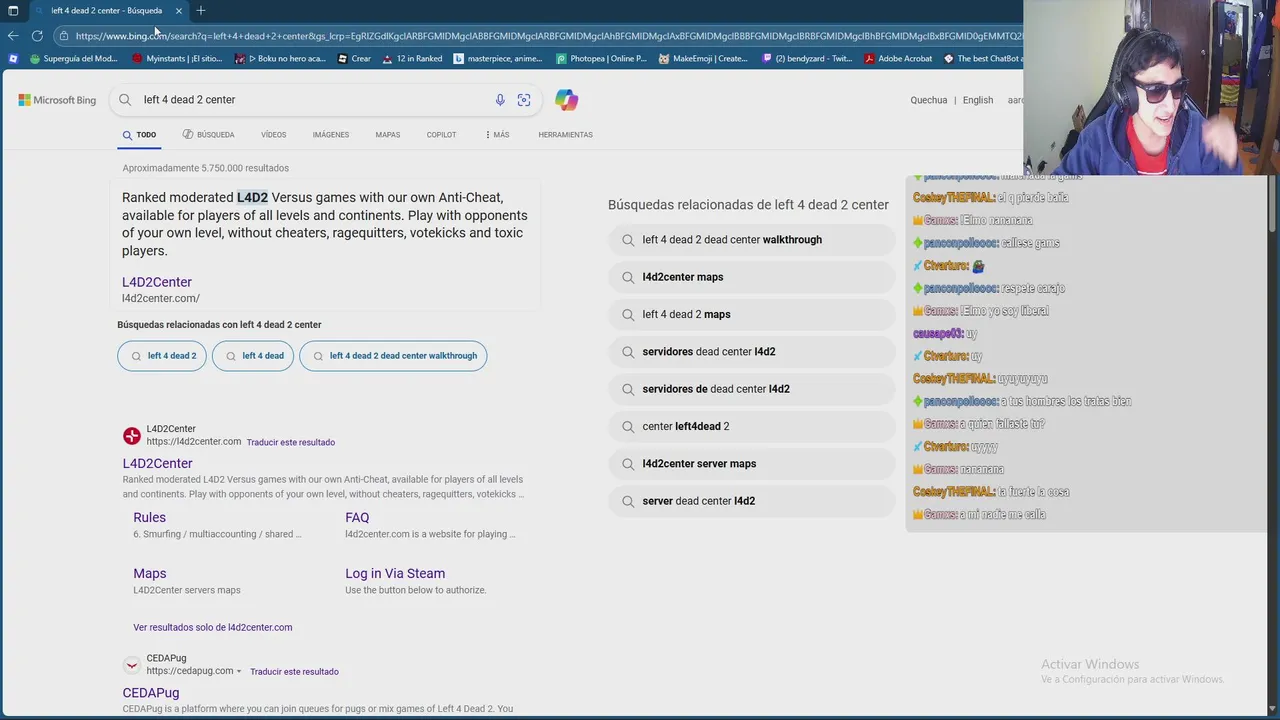Open The best ChatBot bookmark
Screen dimensions: 1280x720
(x=983, y=59)
